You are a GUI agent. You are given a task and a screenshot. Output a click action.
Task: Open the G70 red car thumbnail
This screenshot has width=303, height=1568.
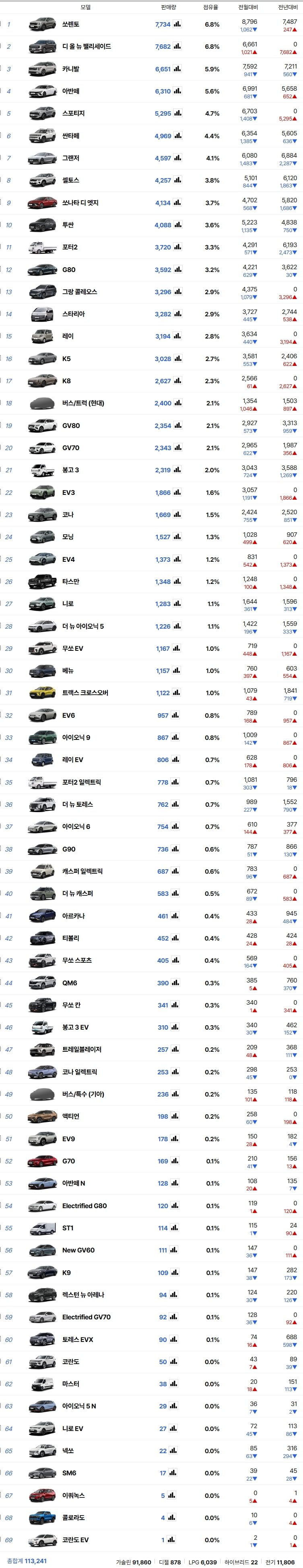coord(43,1161)
